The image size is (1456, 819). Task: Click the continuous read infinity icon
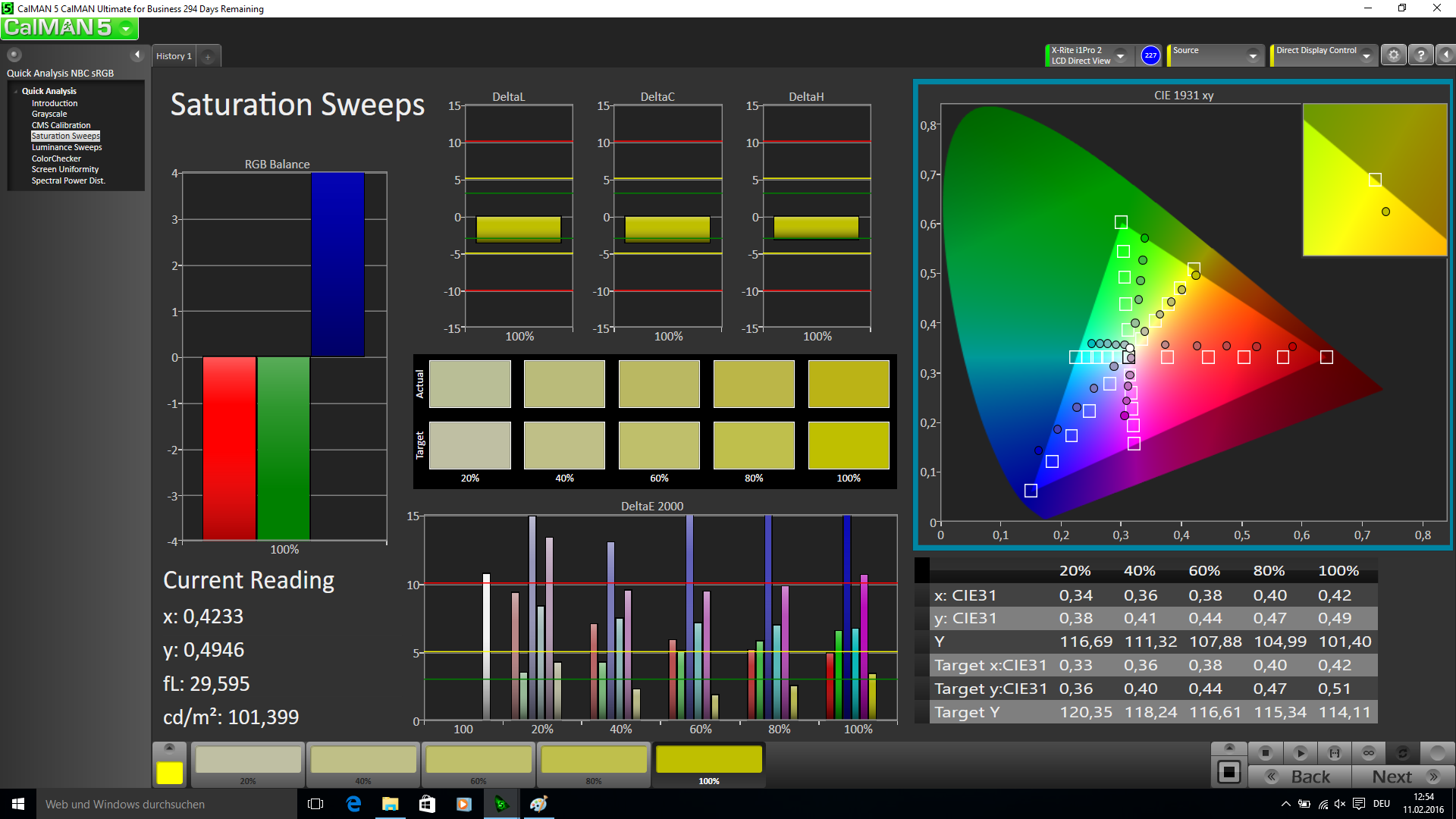[1369, 753]
